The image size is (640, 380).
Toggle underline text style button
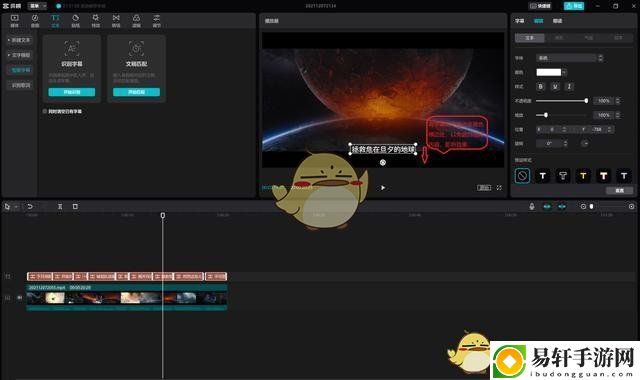[555, 87]
